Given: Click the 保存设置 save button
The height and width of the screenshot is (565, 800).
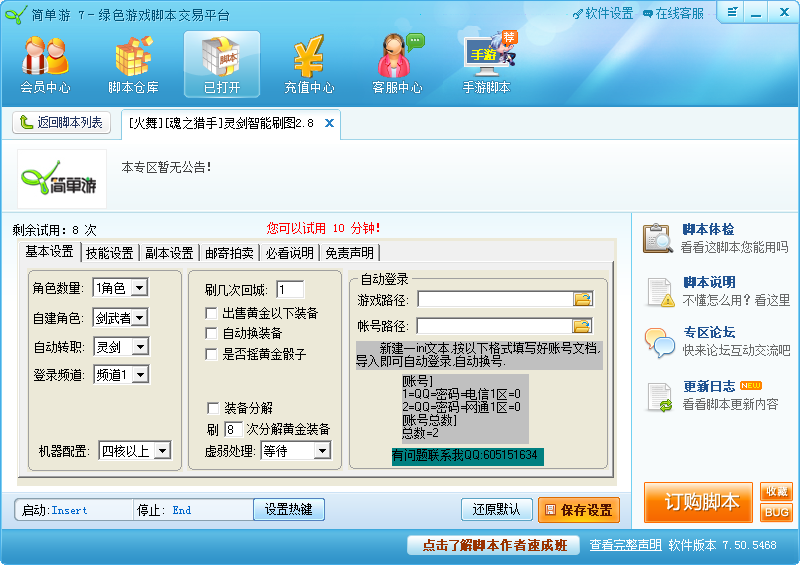Looking at the screenshot, I should 578,510.
